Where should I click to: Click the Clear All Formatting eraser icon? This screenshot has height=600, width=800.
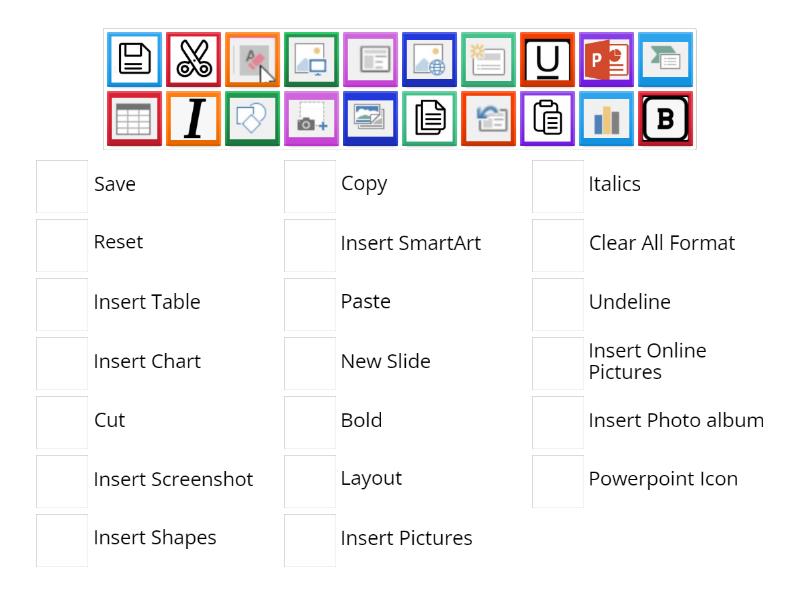252,59
